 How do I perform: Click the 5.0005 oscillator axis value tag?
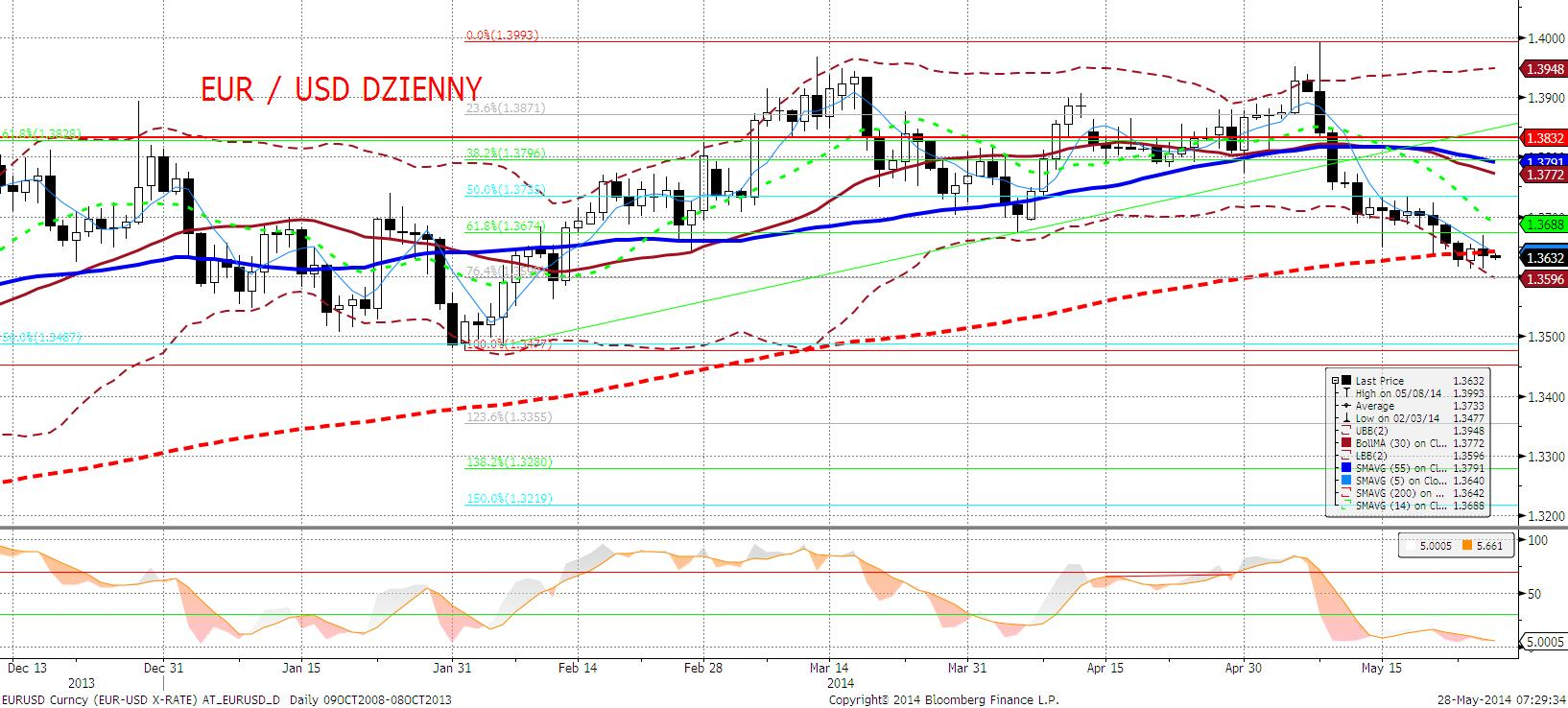[1544, 642]
